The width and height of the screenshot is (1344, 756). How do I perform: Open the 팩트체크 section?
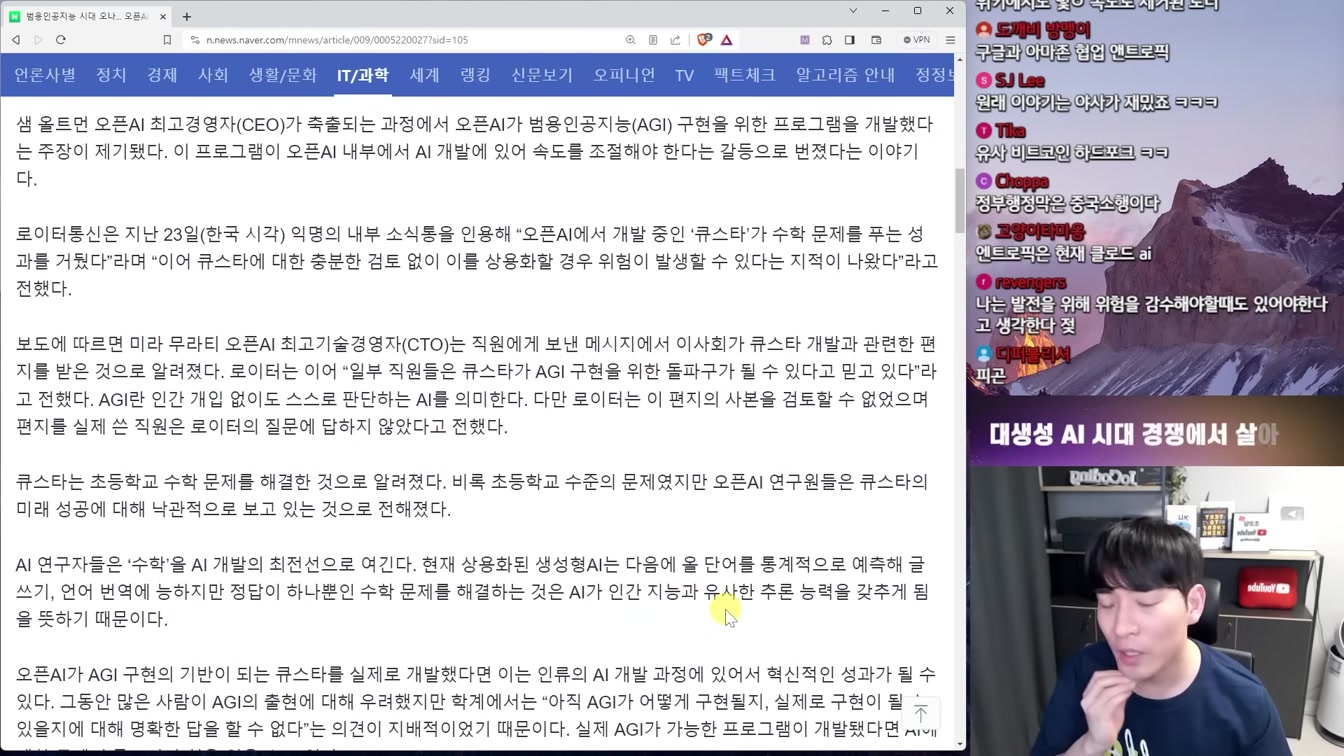pyautogui.click(x=745, y=75)
